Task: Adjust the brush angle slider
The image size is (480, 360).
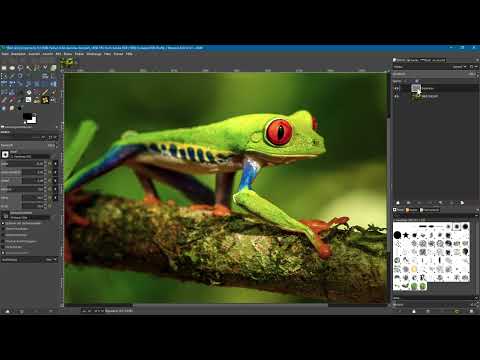Action: (x=22, y=181)
